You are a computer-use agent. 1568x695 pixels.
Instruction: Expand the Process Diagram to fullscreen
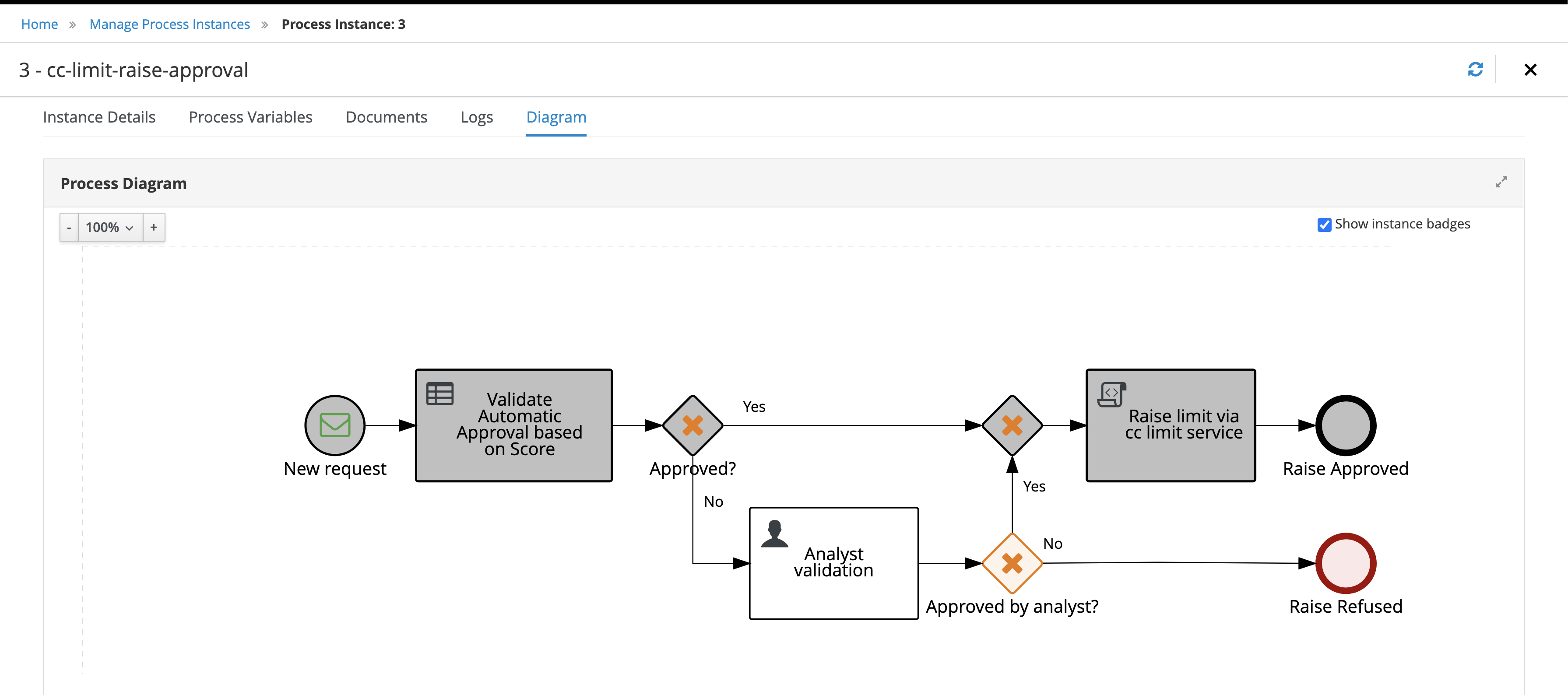[x=1501, y=182]
